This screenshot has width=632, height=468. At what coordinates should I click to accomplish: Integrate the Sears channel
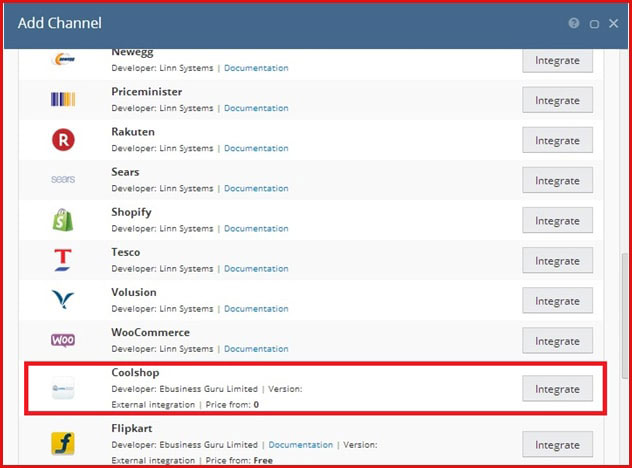(x=557, y=180)
